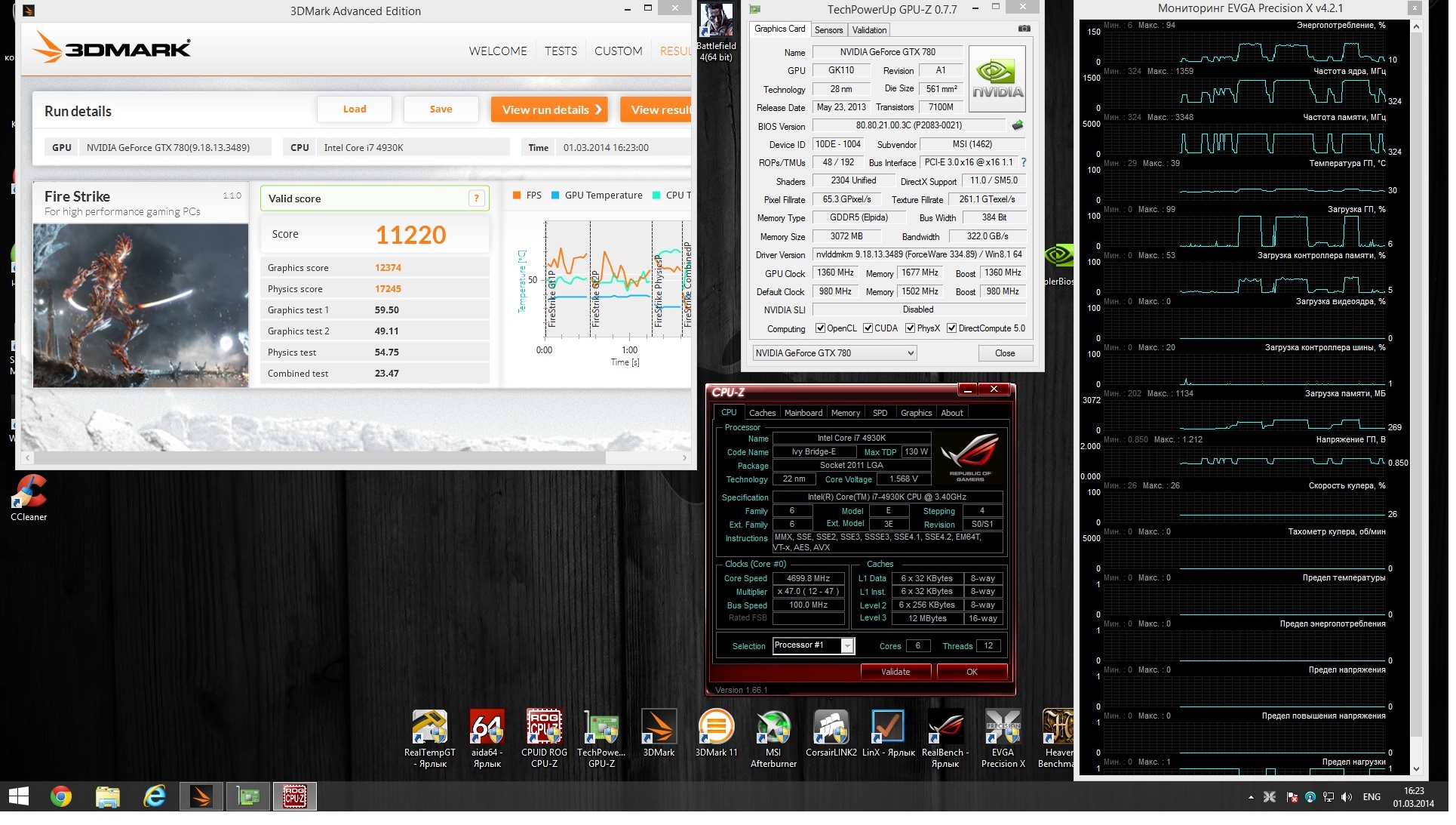Open the Caches tab in CPU-Z
The width and height of the screenshot is (1456, 825).
point(762,413)
